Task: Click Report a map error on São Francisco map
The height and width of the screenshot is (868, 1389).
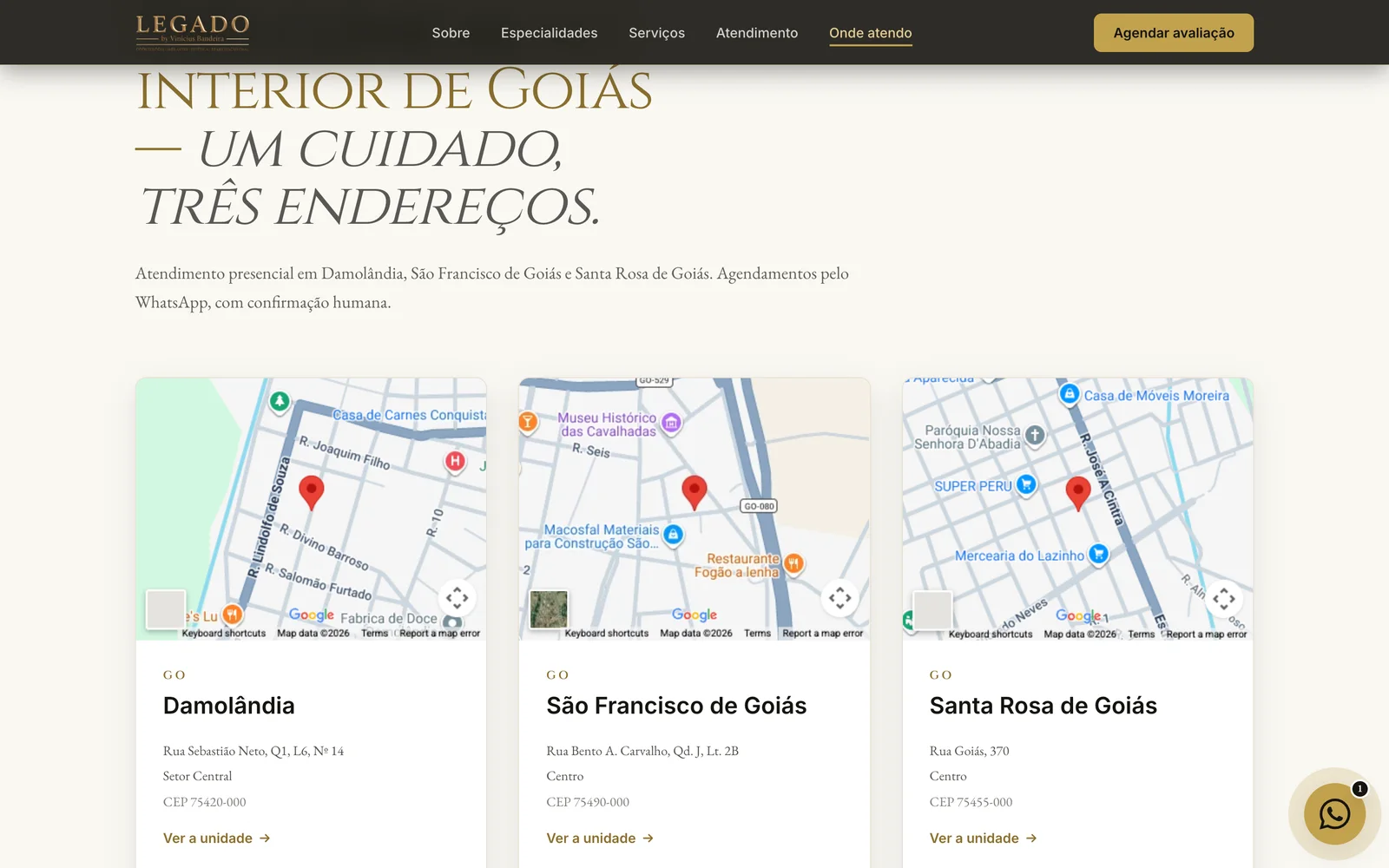Action: pyautogui.click(x=822, y=634)
